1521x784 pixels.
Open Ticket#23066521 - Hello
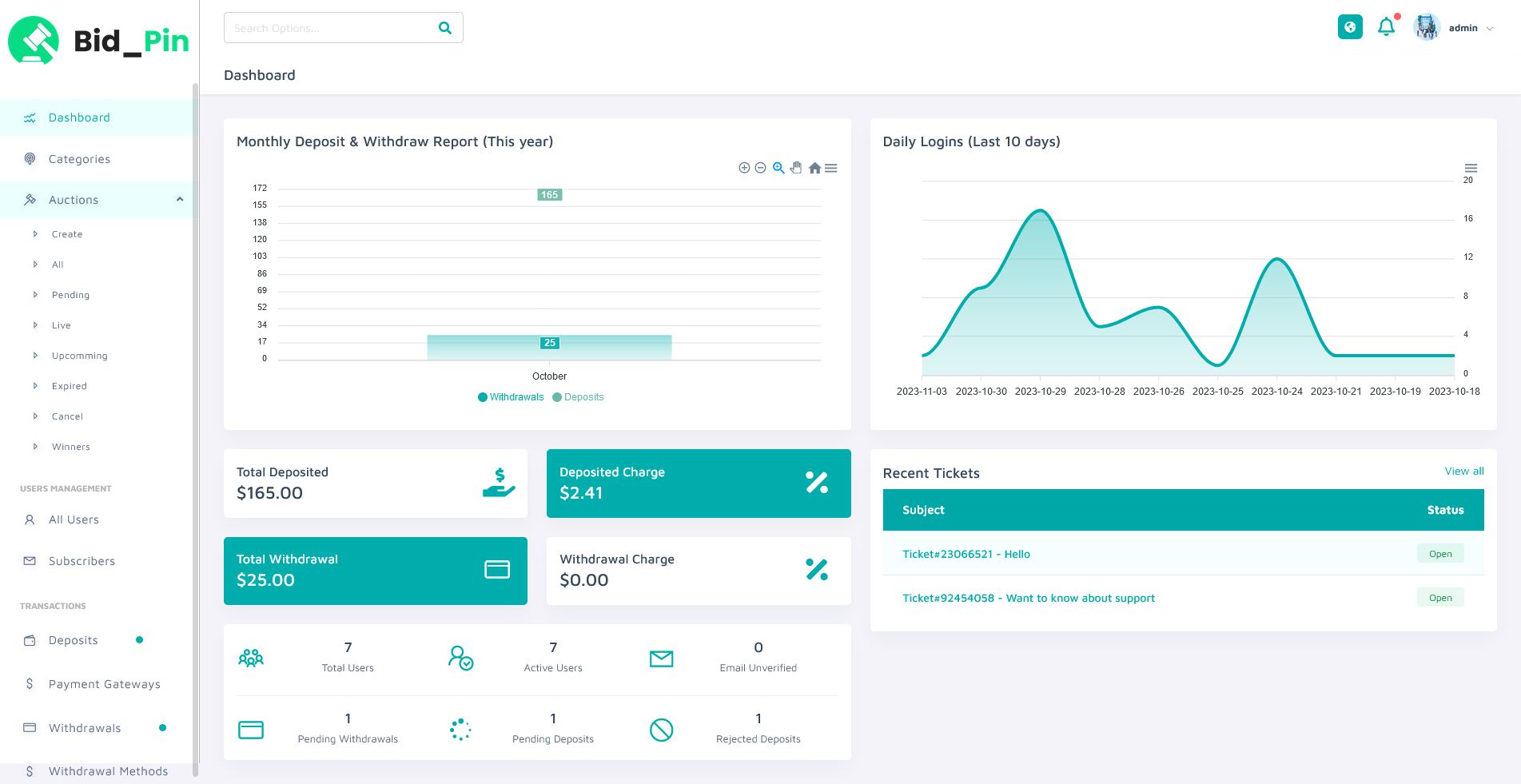(966, 554)
